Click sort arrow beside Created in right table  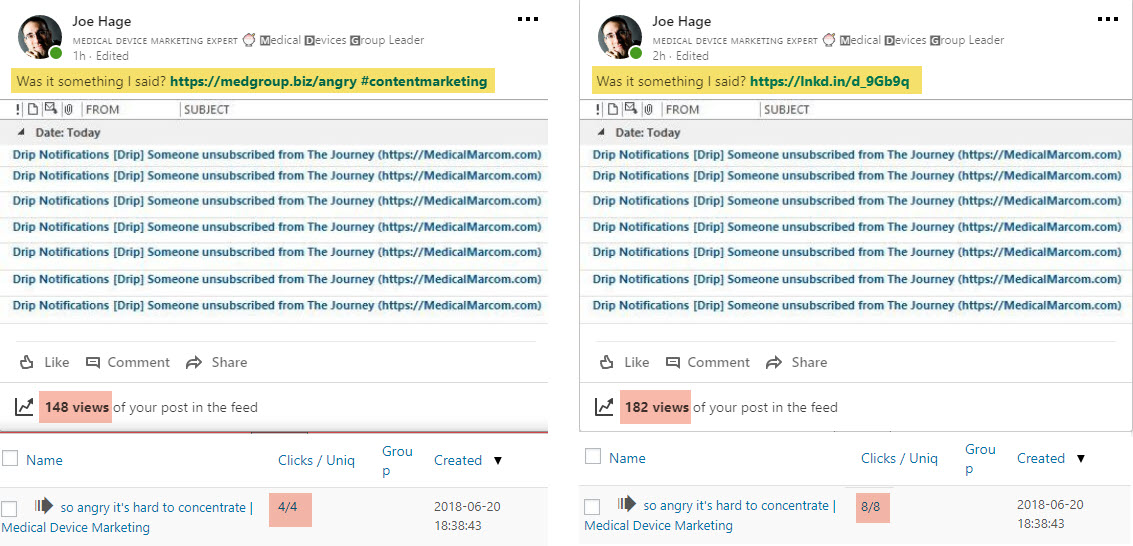[1081, 458]
